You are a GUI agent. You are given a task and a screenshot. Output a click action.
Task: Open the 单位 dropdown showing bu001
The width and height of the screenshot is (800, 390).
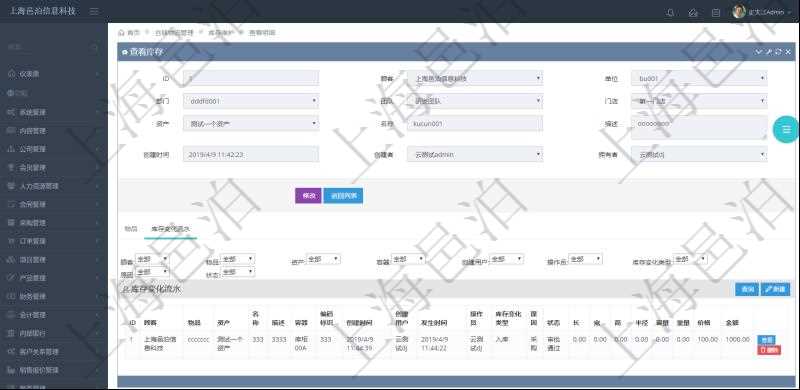[699, 79]
